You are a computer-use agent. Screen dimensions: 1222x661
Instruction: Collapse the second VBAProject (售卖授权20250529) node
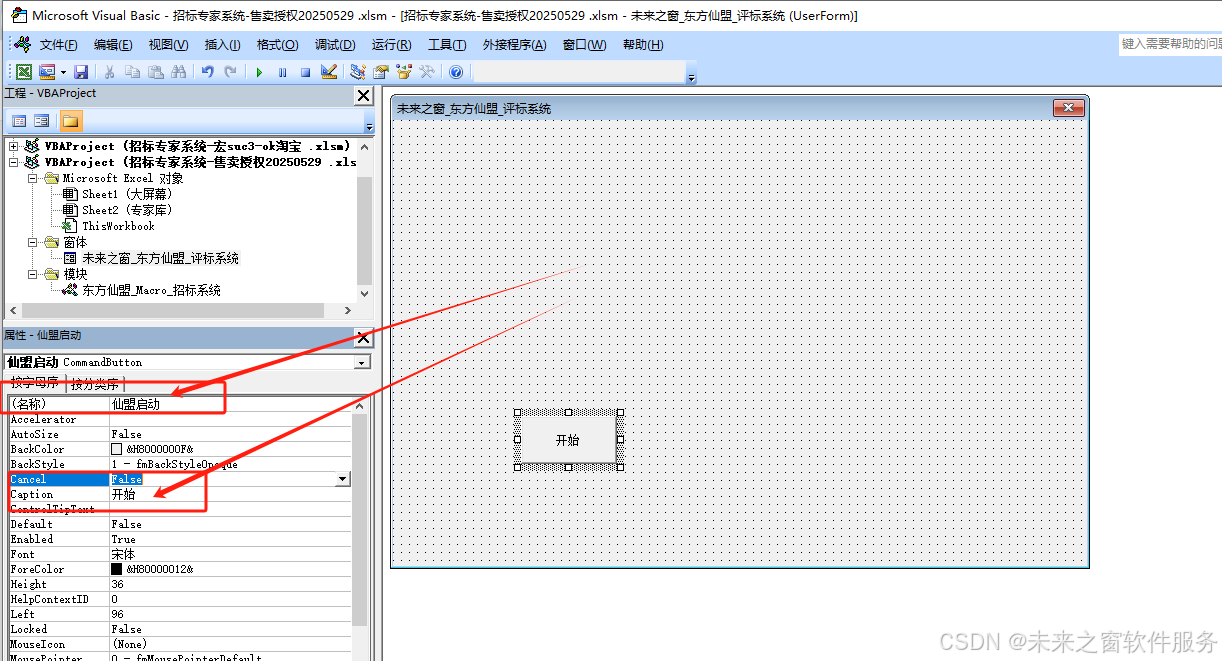tap(14, 162)
